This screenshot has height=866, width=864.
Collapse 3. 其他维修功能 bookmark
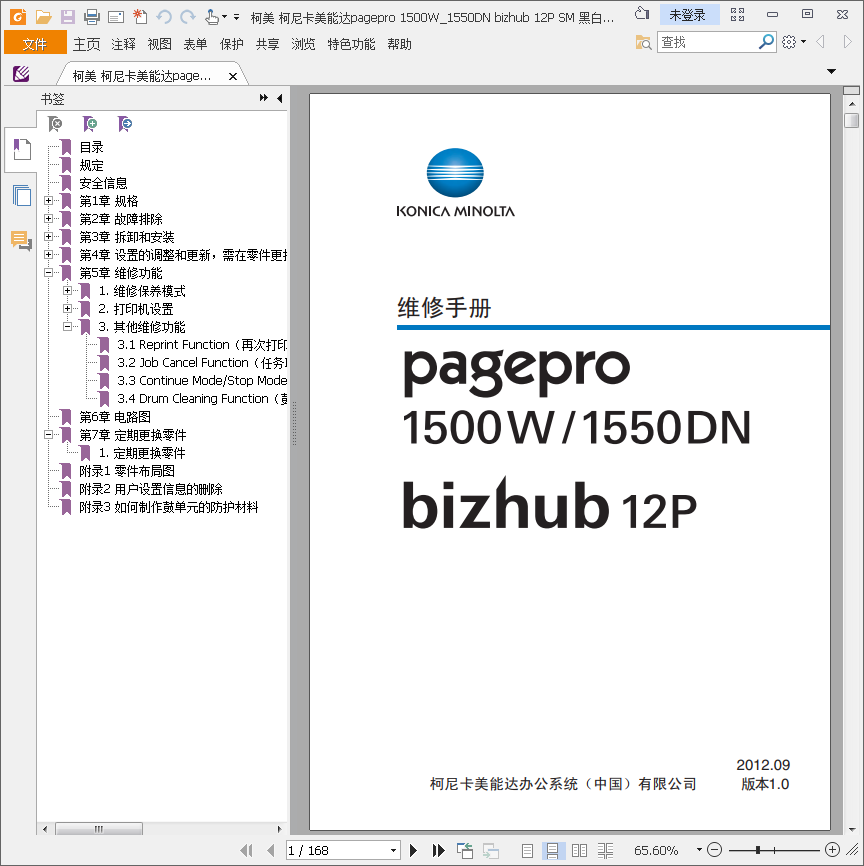click(67, 326)
